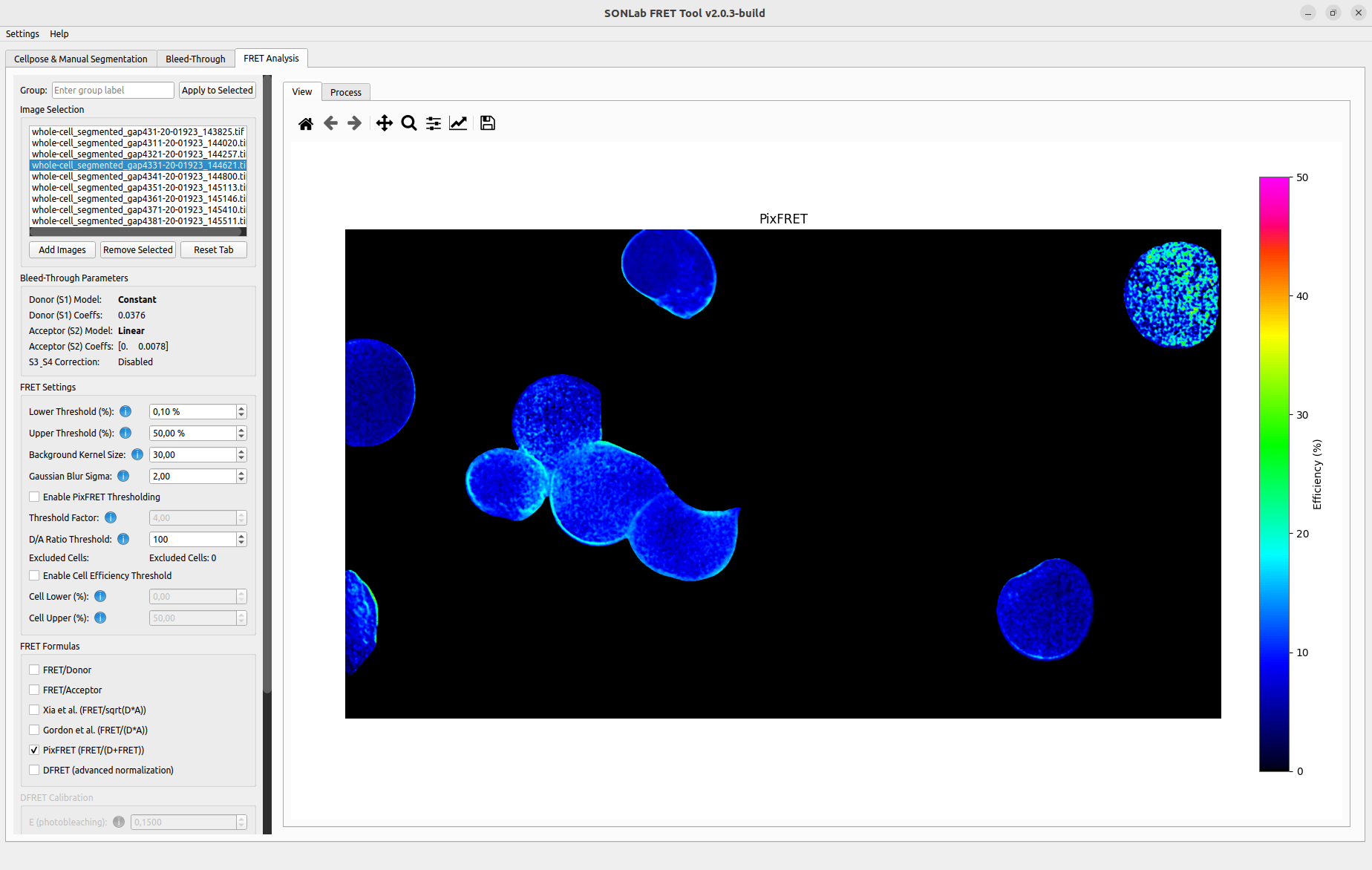Switch to Cellpose & Manual Segmentation tab
Image resolution: width=1372 pixels, height=870 pixels.
pyautogui.click(x=81, y=59)
